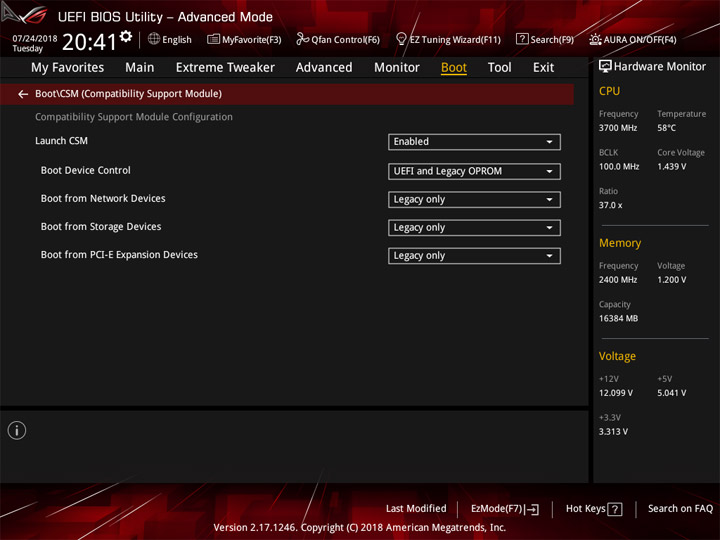720x540 pixels.
Task: Click the info icon in help panel
Action: pyautogui.click(x=17, y=430)
